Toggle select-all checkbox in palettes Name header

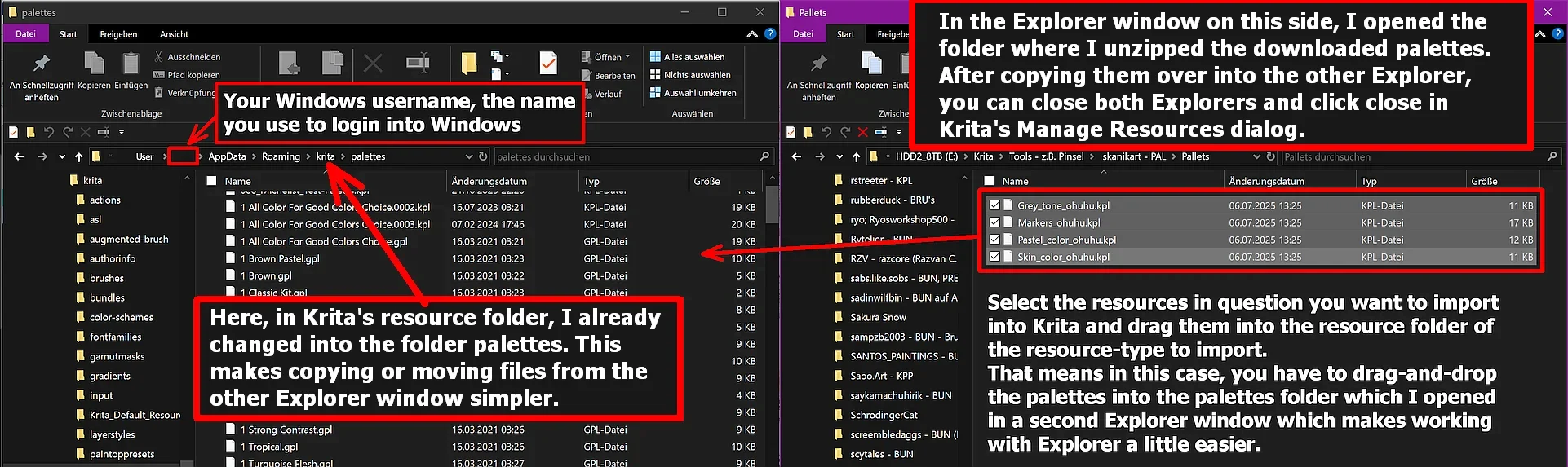point(211,181)
